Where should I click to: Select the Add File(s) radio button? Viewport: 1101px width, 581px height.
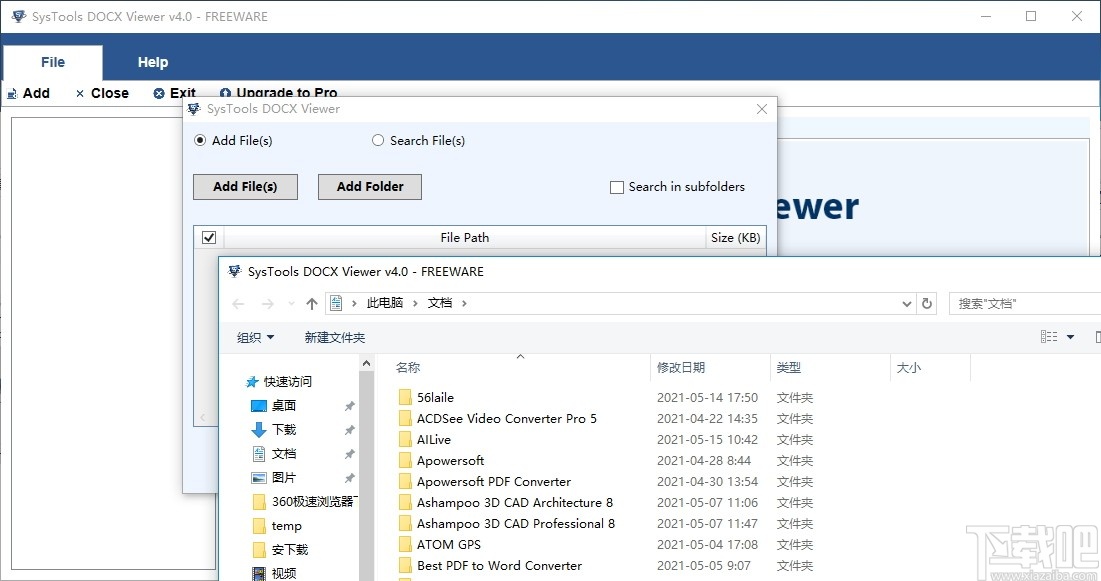click(200, 141)
